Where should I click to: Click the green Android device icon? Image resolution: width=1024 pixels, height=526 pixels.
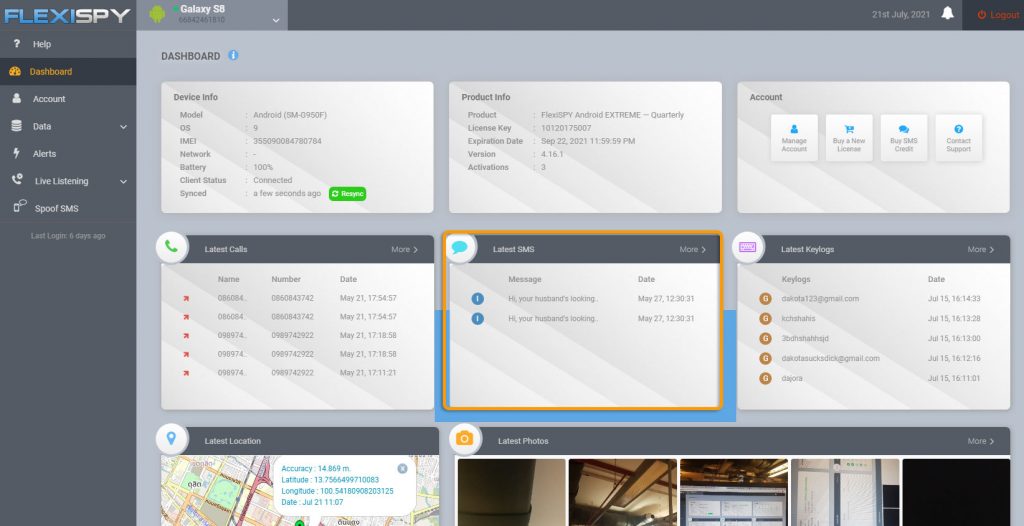click(157, 14)
